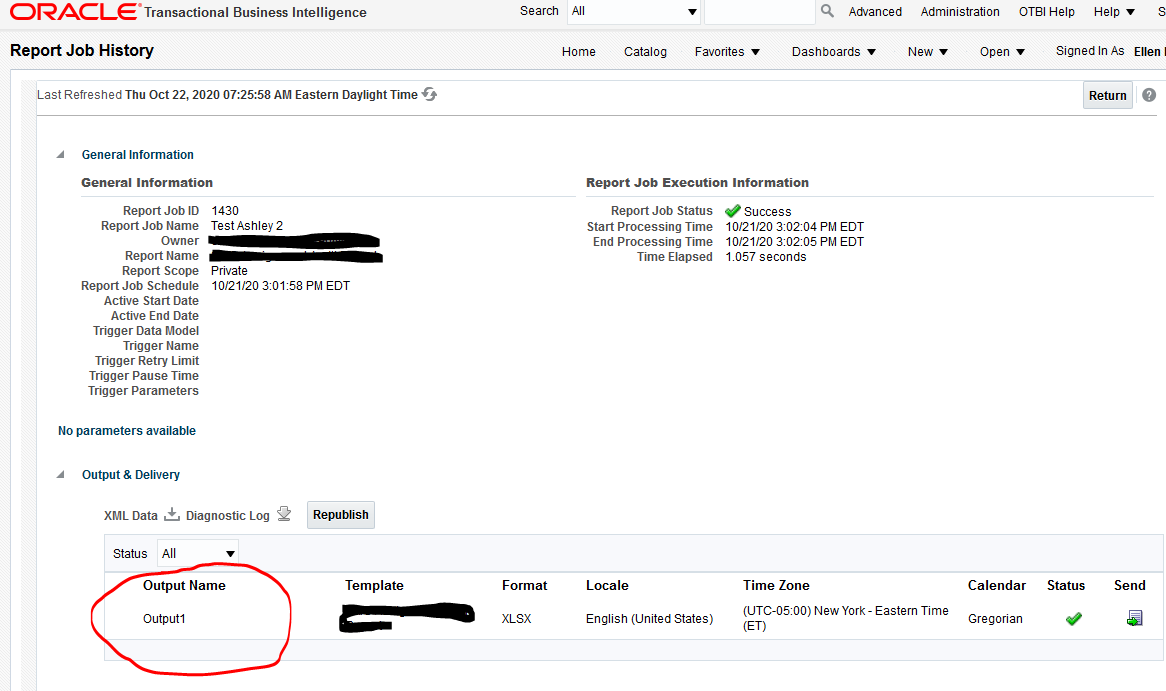Navigate to the Catalog page
The image size is (1166, 691).
645,51
